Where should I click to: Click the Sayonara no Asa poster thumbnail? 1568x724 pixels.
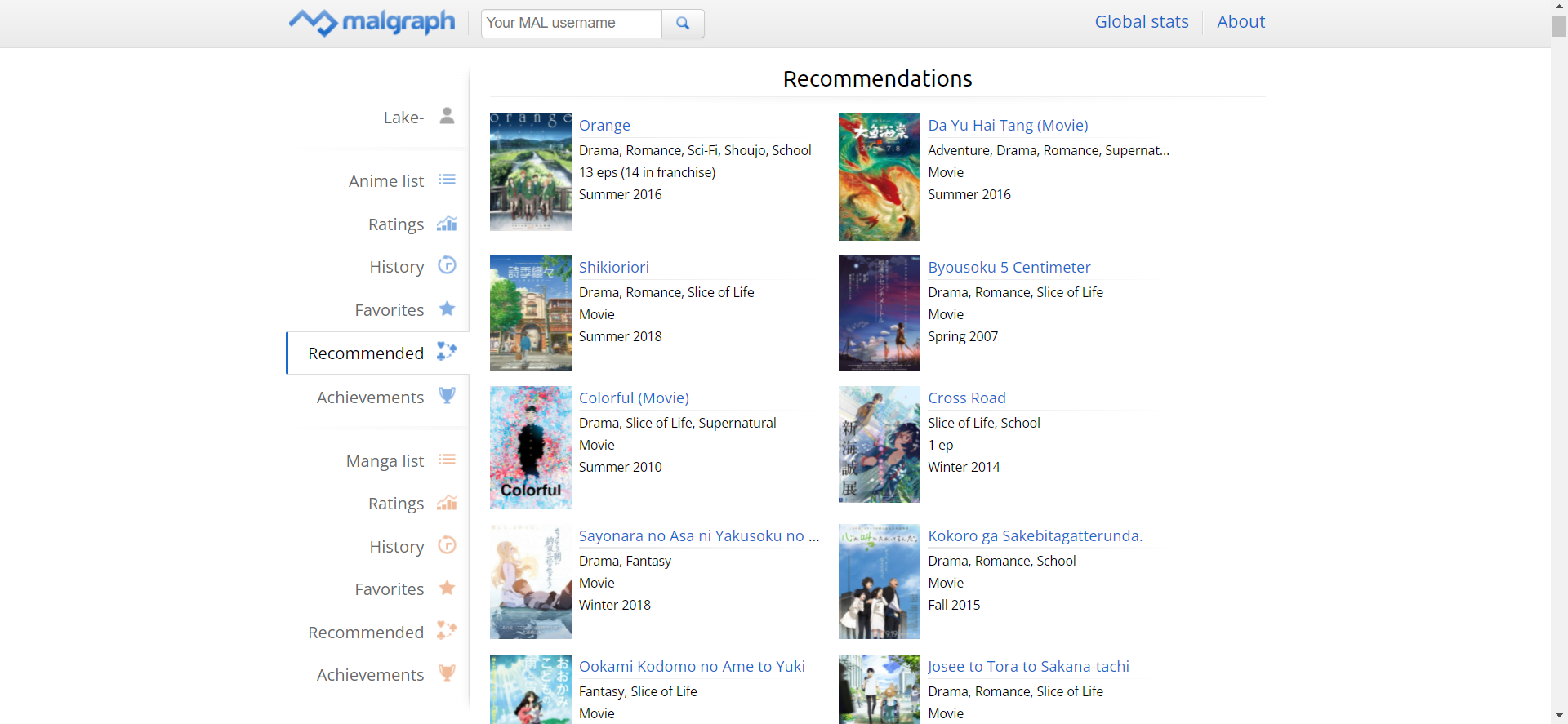531,581
